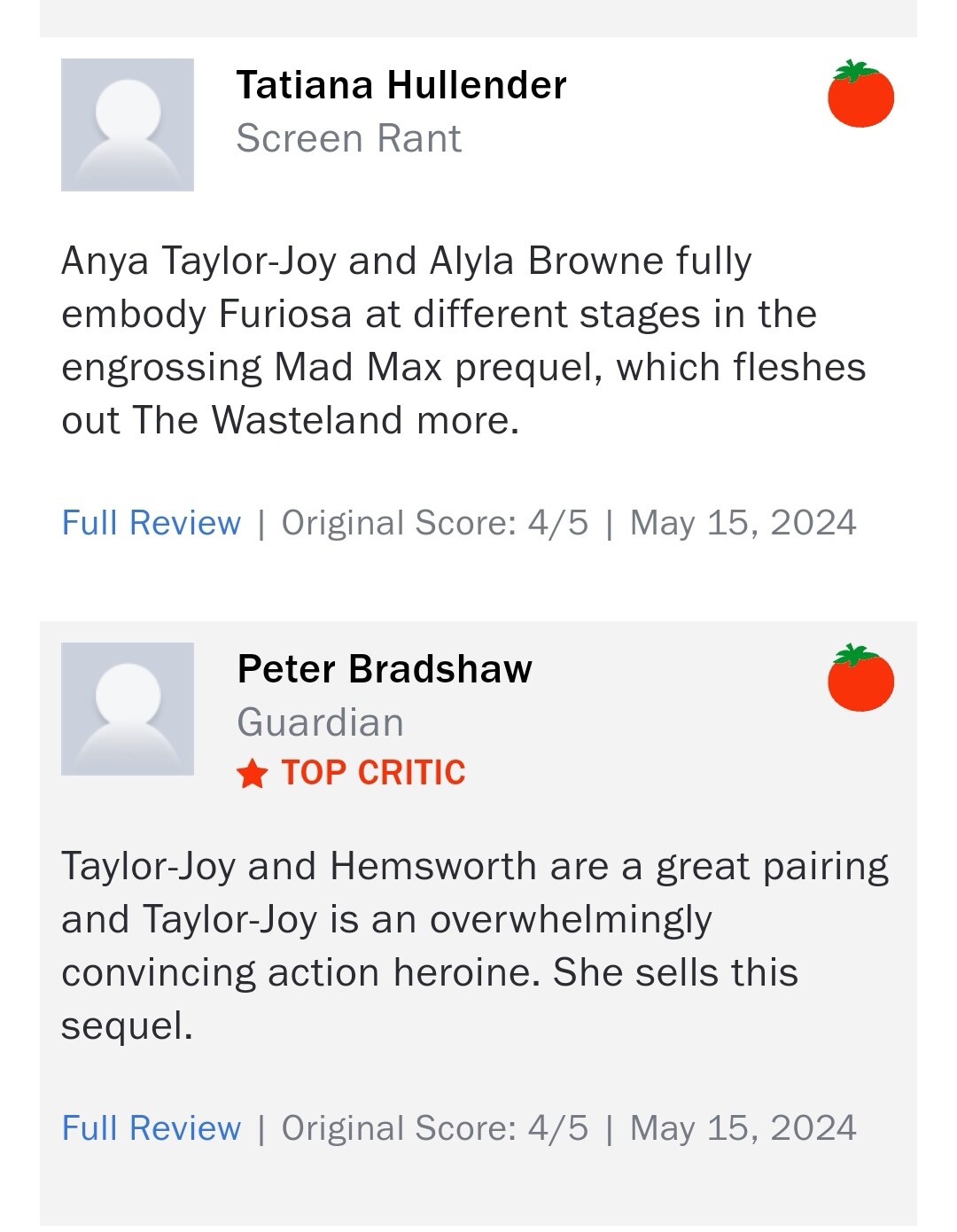Viewport: 957px width, 1232px height.
Task: Click the May 15, 2024 date on Bradshaw's review
Action: tap(743, 1128)
